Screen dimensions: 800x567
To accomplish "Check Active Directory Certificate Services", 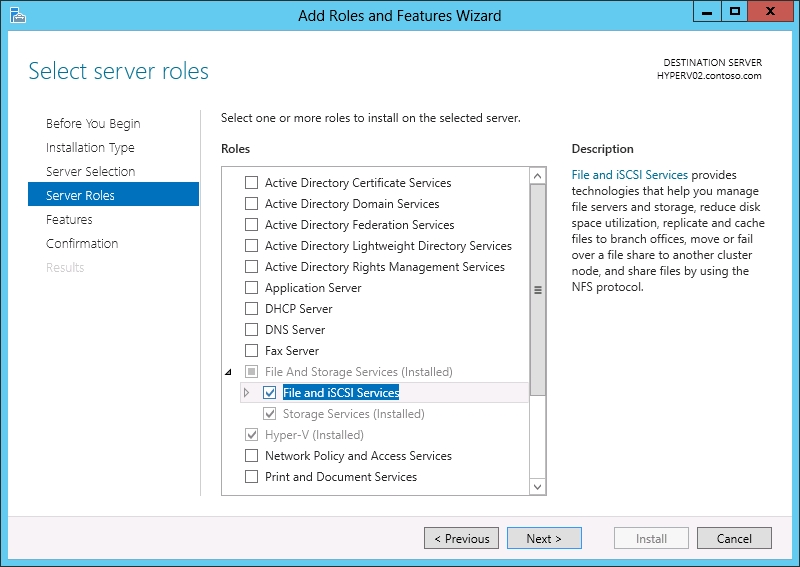I will pyautogui.click(x=252, y=183).
